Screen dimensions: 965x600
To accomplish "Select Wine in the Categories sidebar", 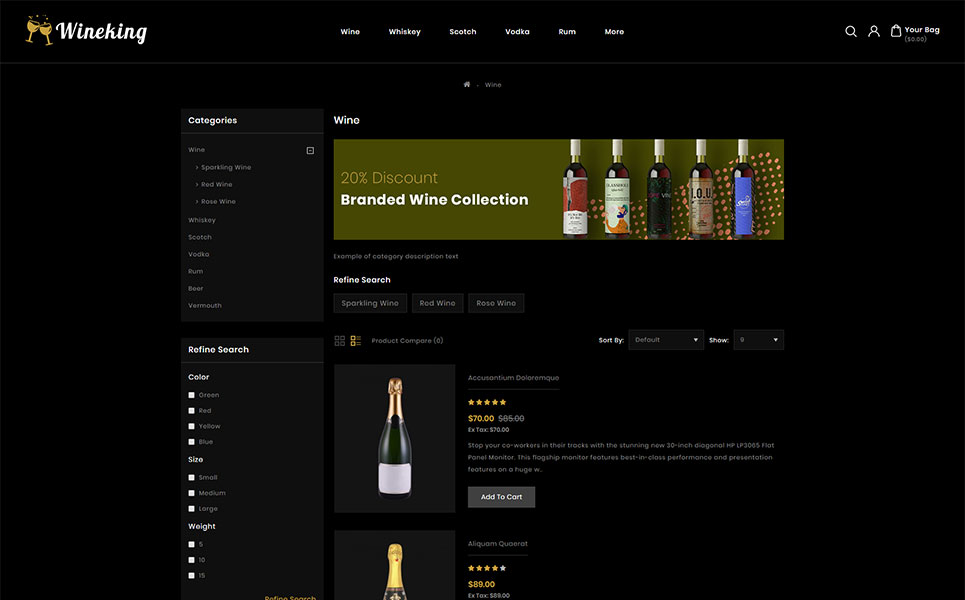I will [196, 150].
